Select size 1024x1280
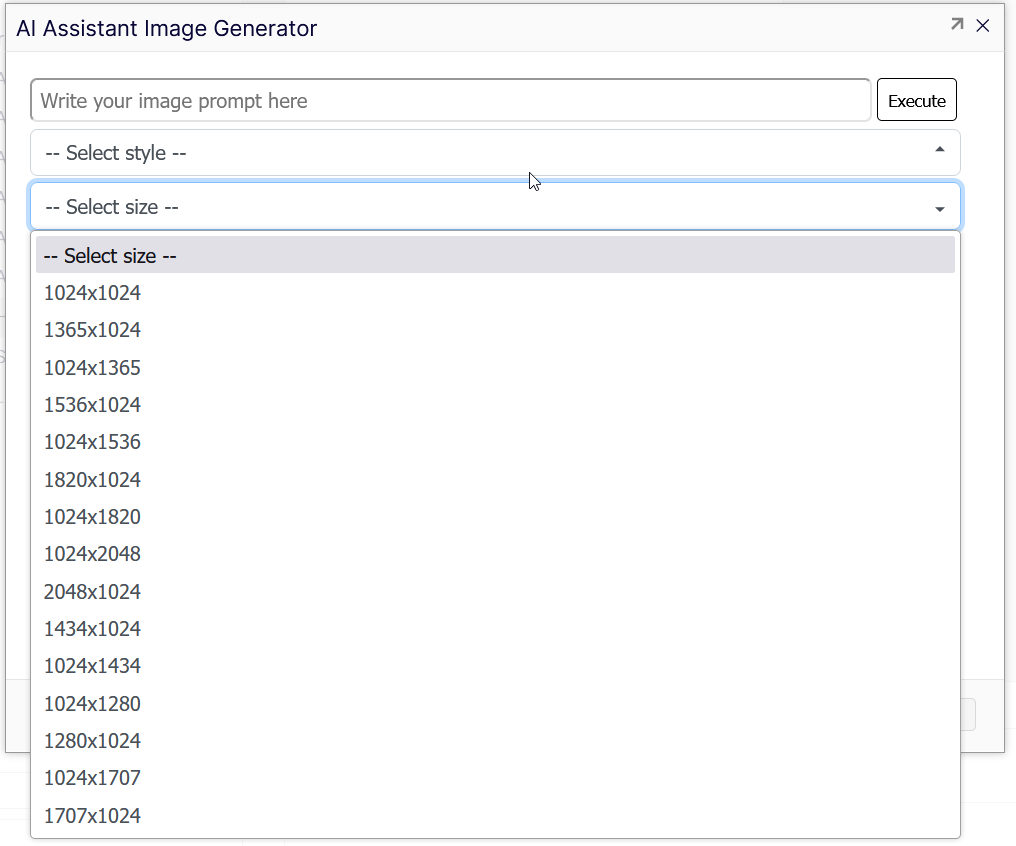 [495, 703]
